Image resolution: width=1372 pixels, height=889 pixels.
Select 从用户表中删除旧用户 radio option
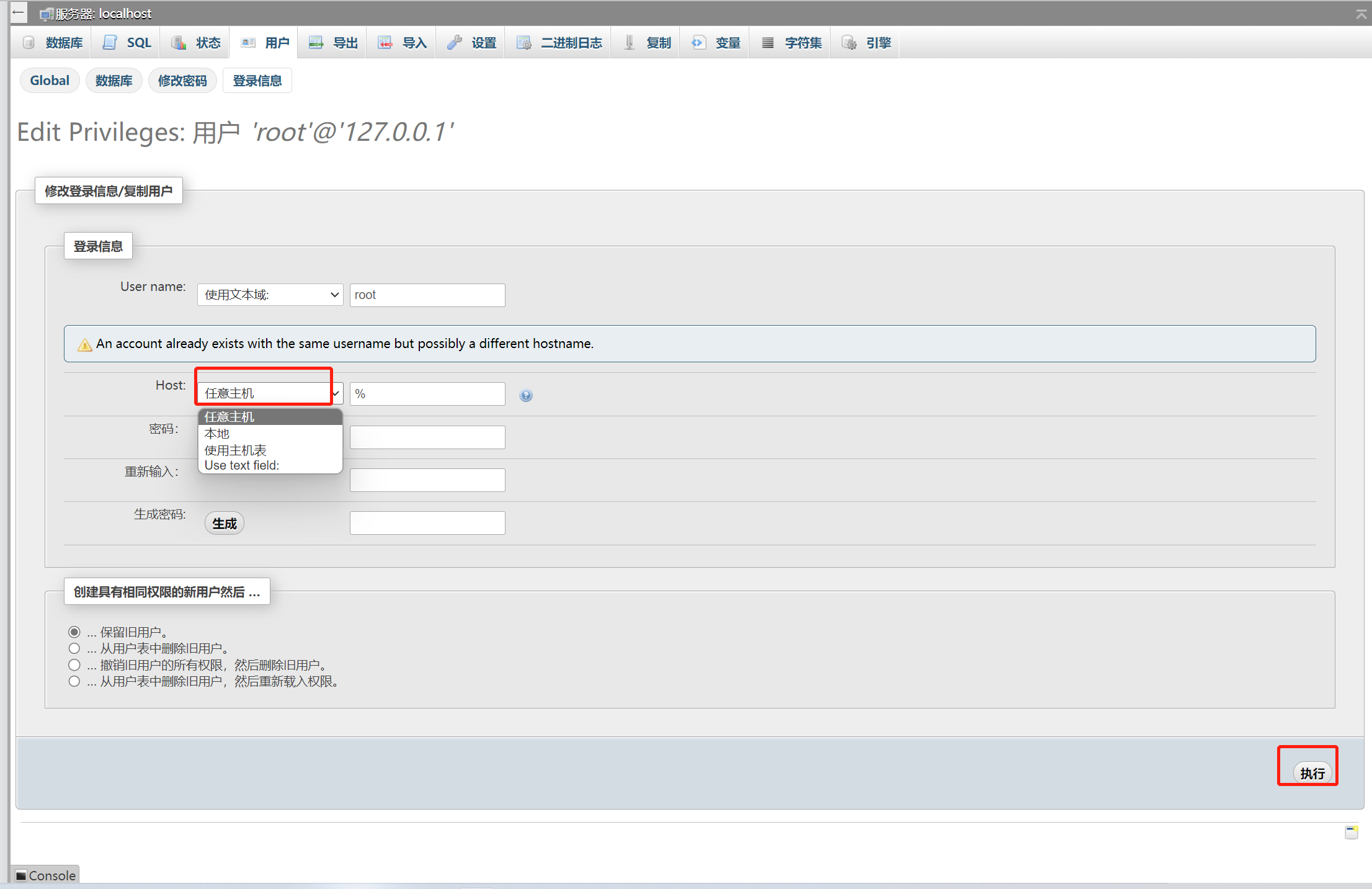coord(74,648)
